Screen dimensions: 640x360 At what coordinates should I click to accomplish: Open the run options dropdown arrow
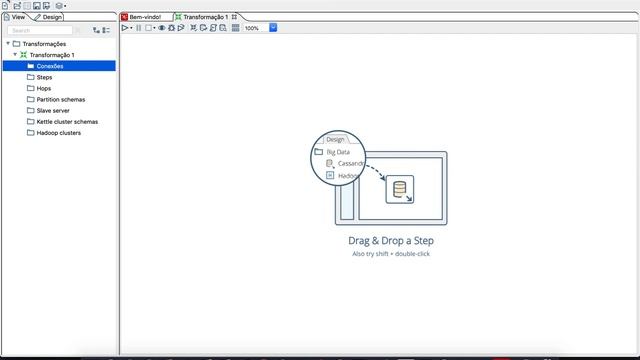(x=131, y=28)
